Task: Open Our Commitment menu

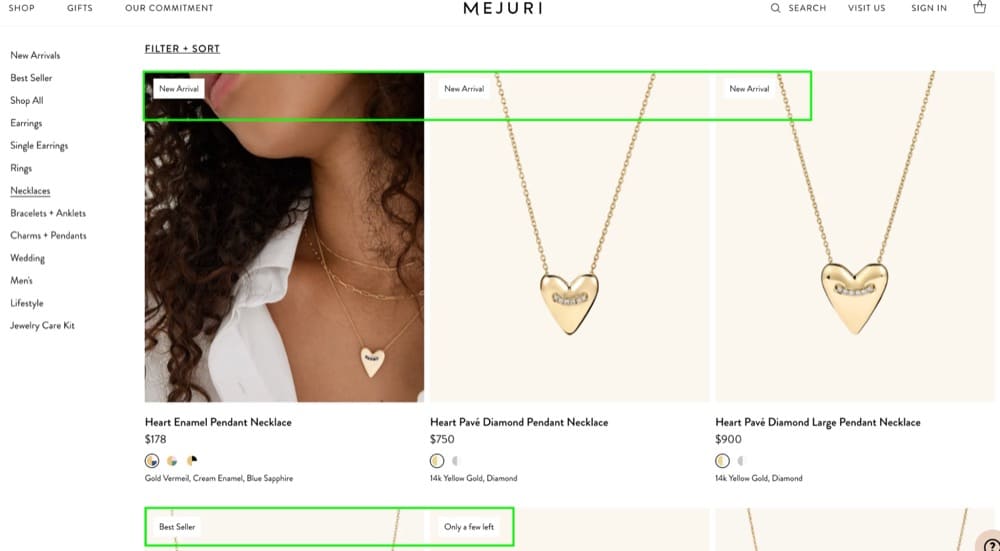Action: tap(169, 8)
